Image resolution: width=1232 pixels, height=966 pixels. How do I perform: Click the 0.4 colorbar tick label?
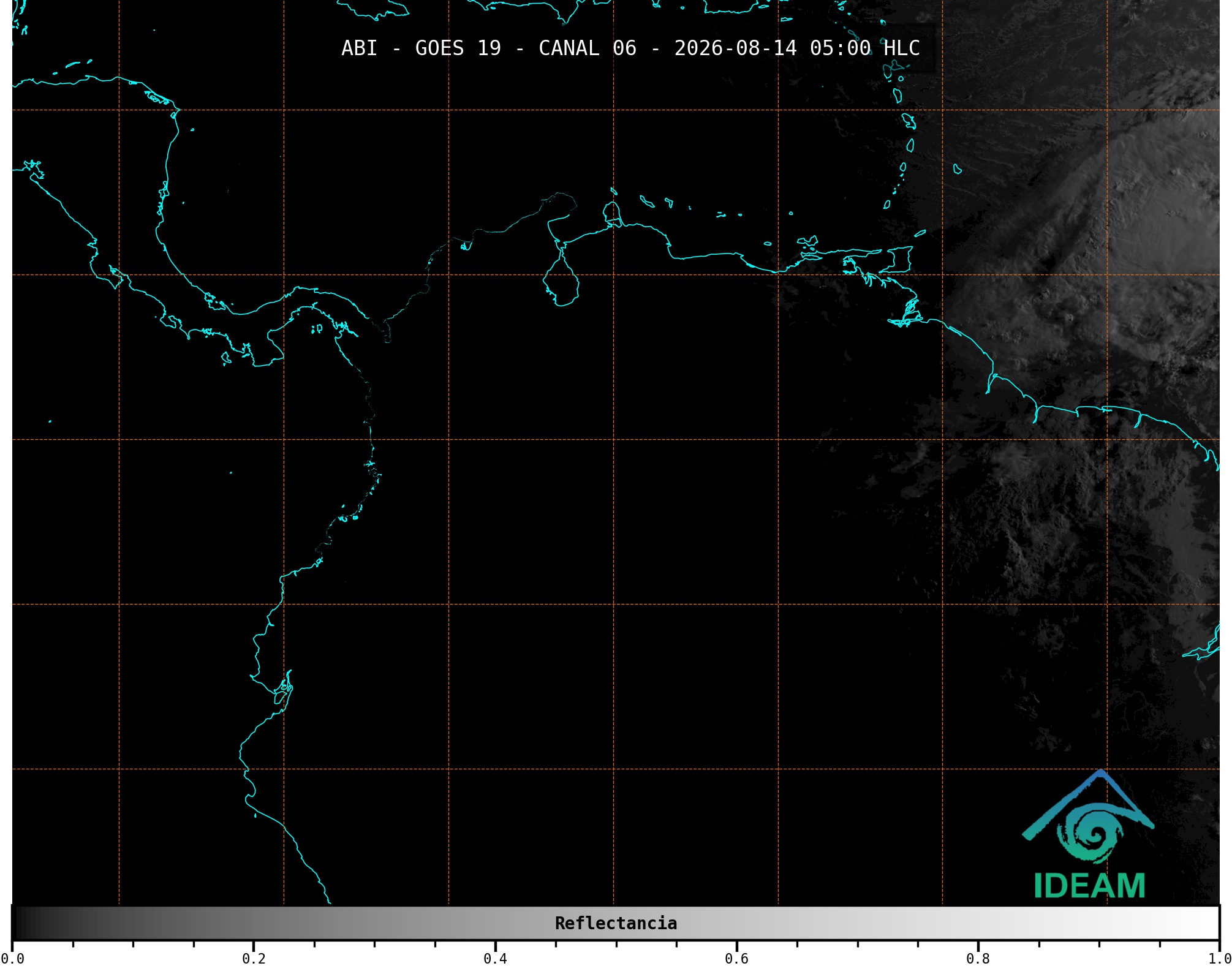point(495,959)
